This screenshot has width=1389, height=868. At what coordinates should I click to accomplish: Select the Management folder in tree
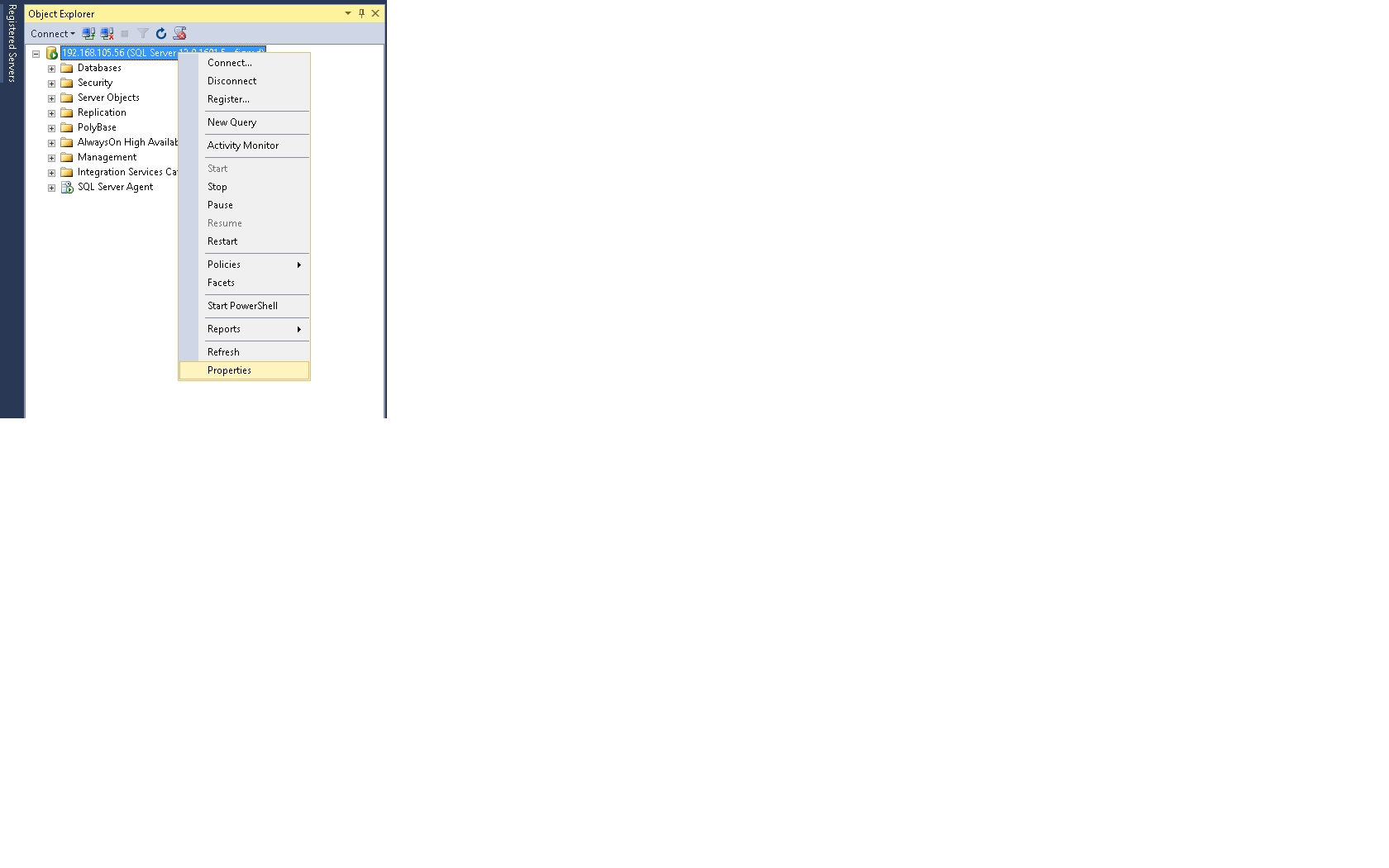(x=107, y=157)
